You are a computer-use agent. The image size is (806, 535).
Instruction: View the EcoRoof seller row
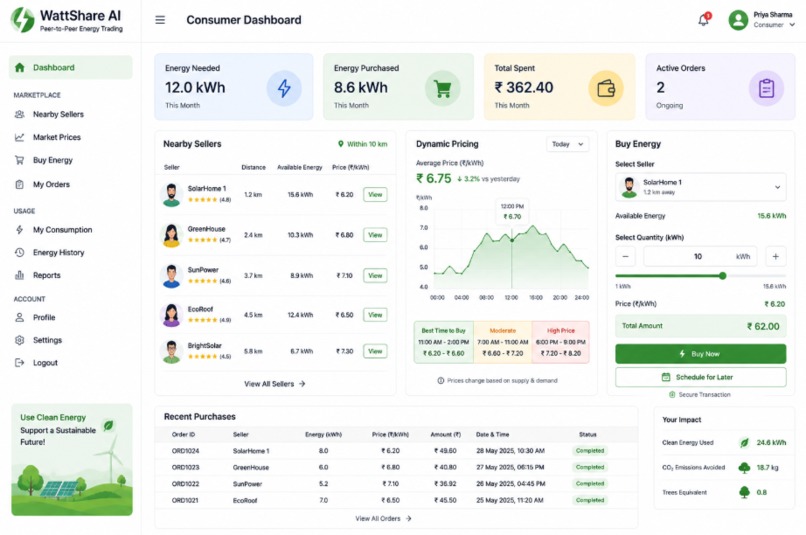375,315
